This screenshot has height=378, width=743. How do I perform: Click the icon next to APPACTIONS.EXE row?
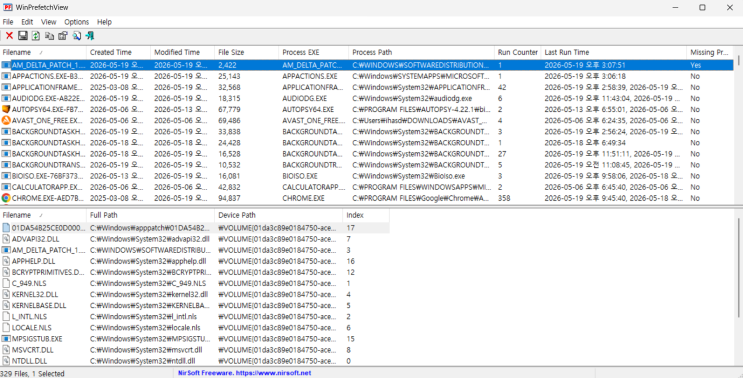click(6, 76)
